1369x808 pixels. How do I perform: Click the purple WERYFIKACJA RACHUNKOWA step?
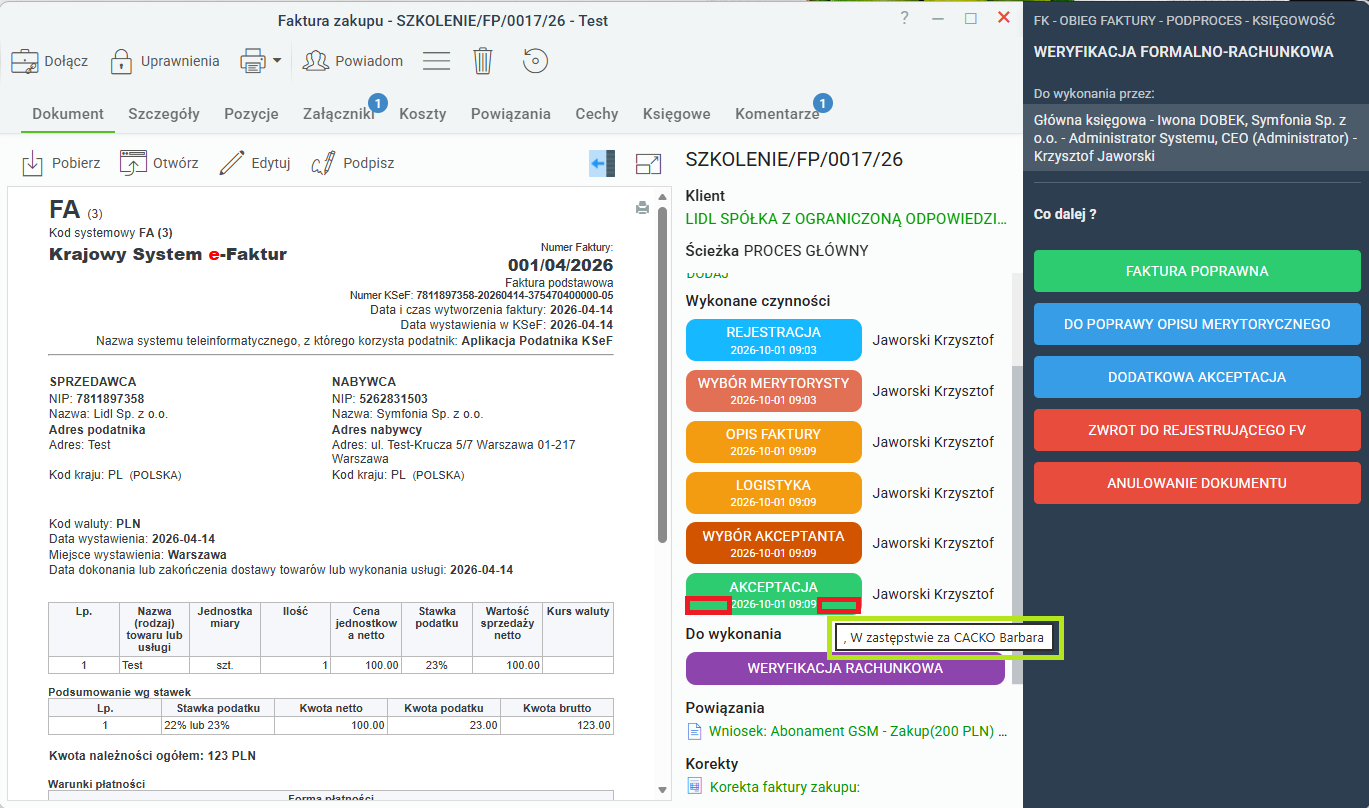845,668
